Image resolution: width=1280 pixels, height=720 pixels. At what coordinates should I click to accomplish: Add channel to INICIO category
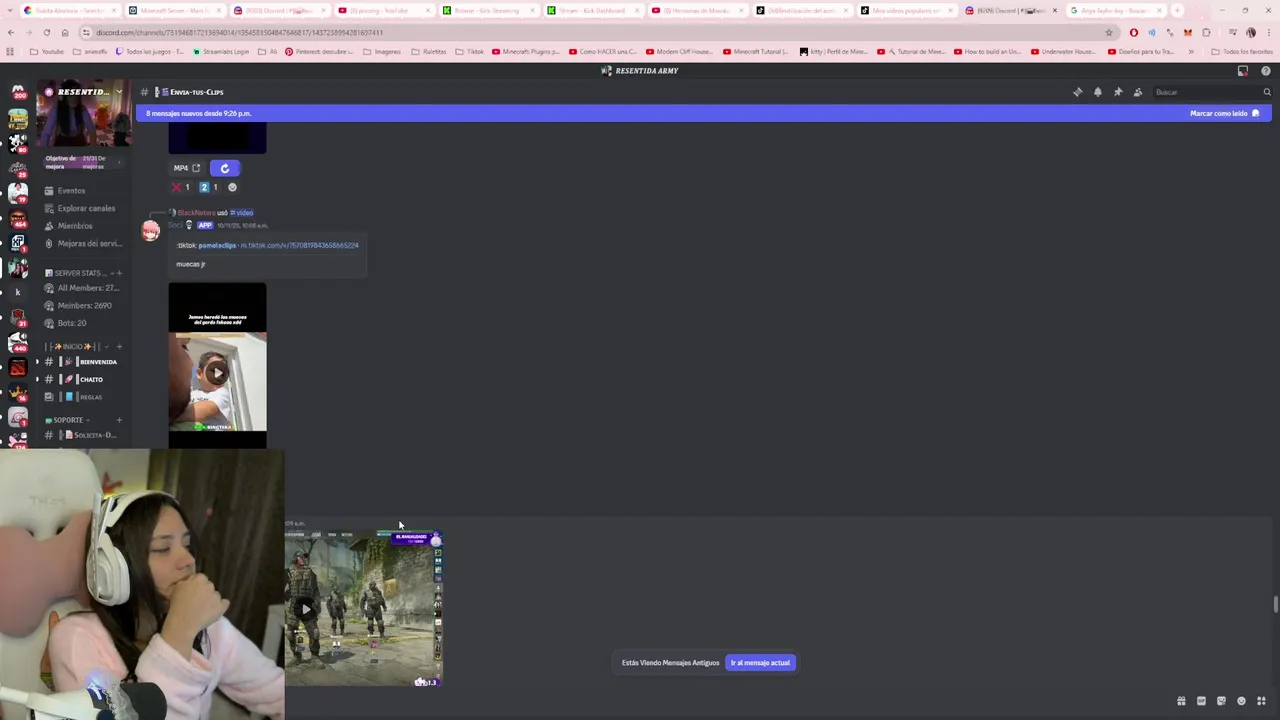click(x=119, y=347)
